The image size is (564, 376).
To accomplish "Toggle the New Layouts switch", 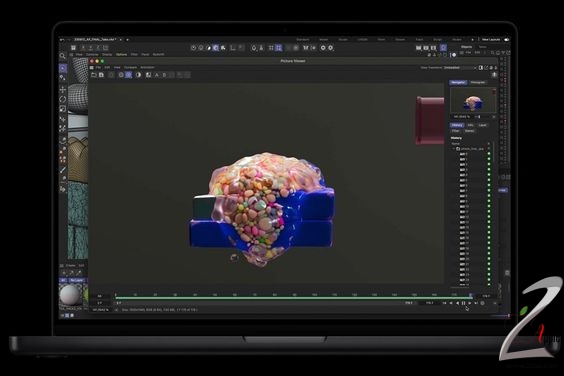I will pyautogui.click(x=506, y=40).
